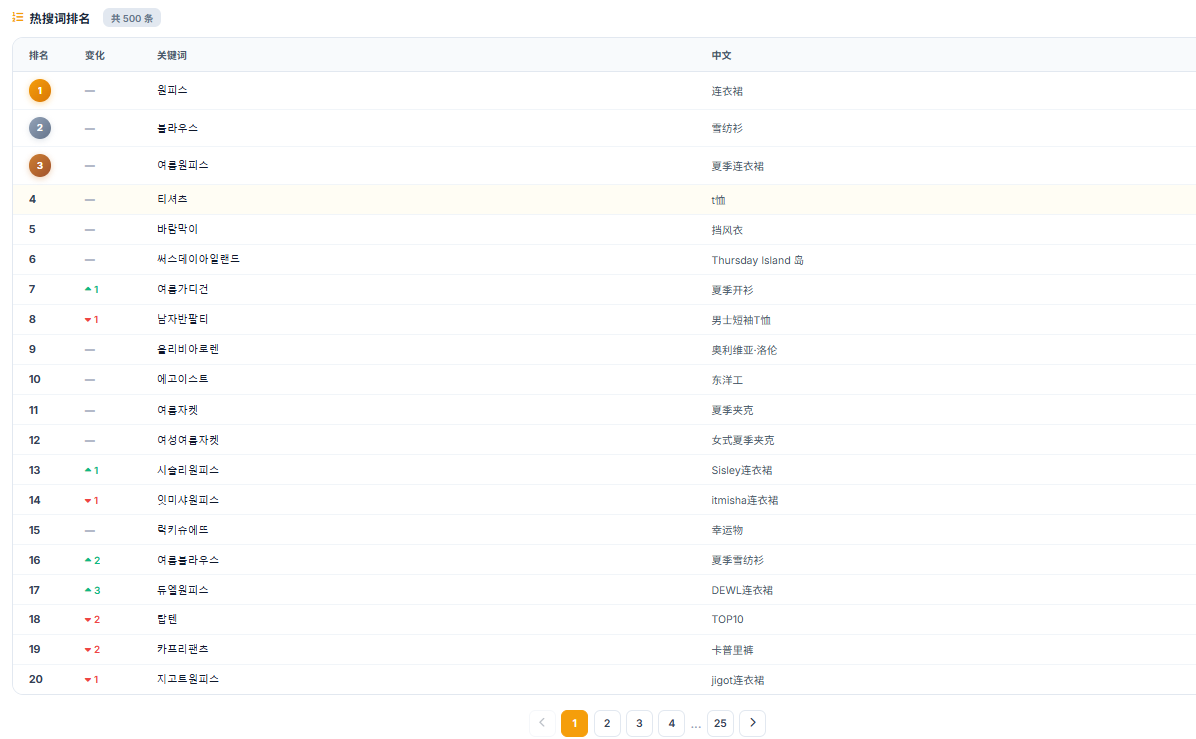Screen dimensions: 1196x739
Task: Click the red down 2 indicator in row 19
Action: pos(92,650)
